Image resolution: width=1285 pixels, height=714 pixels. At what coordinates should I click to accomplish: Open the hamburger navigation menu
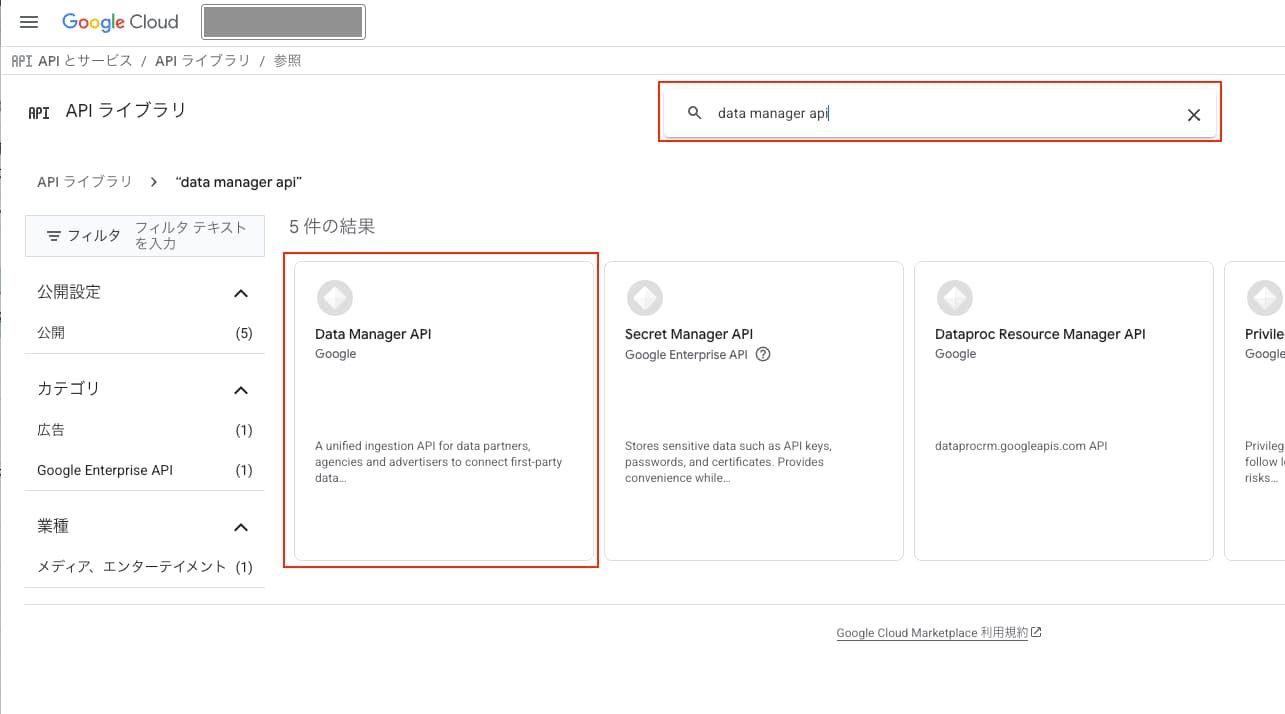[x=29, y=22]
